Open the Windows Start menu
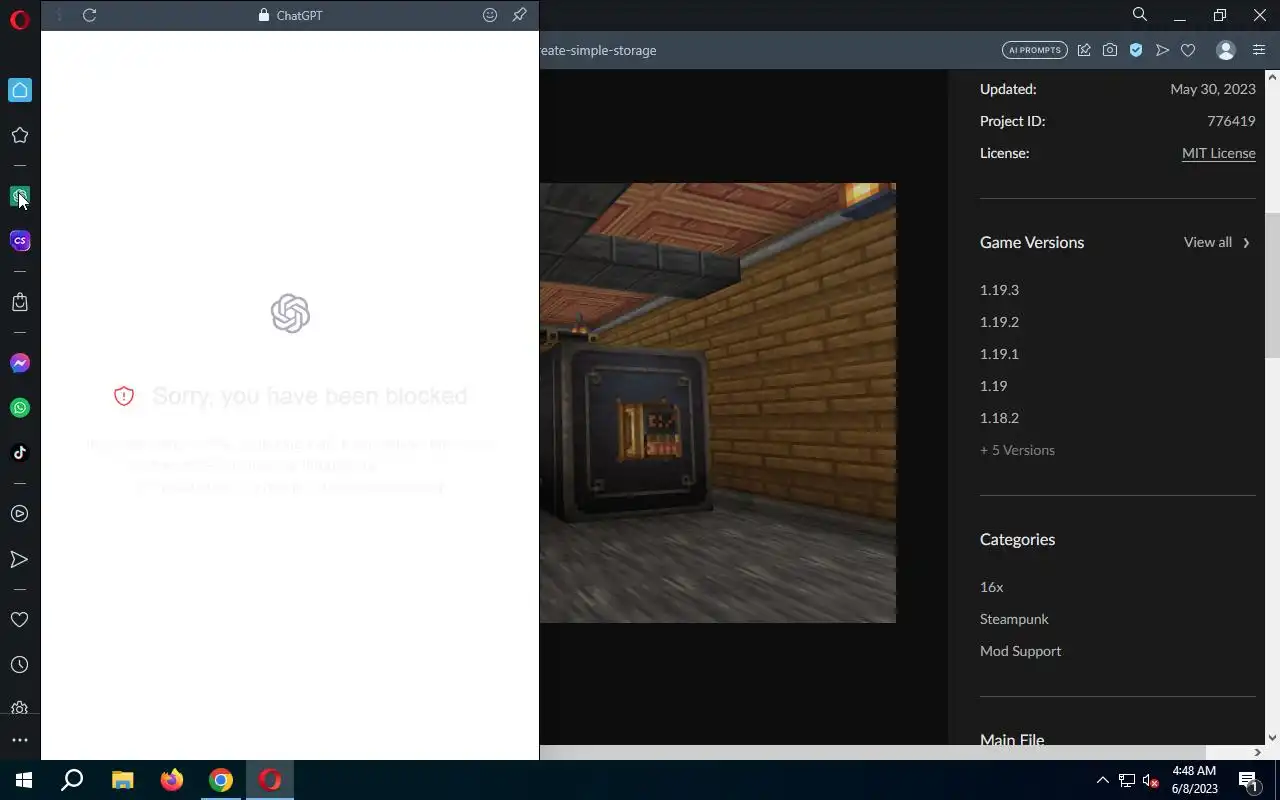 (24, 780)
